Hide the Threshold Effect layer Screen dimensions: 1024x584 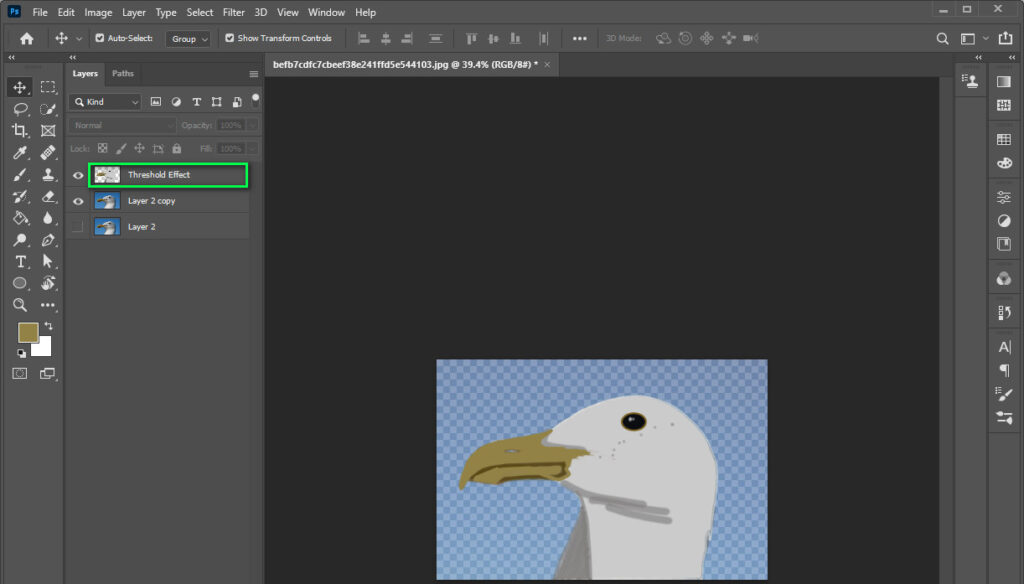tap(78, 174)
